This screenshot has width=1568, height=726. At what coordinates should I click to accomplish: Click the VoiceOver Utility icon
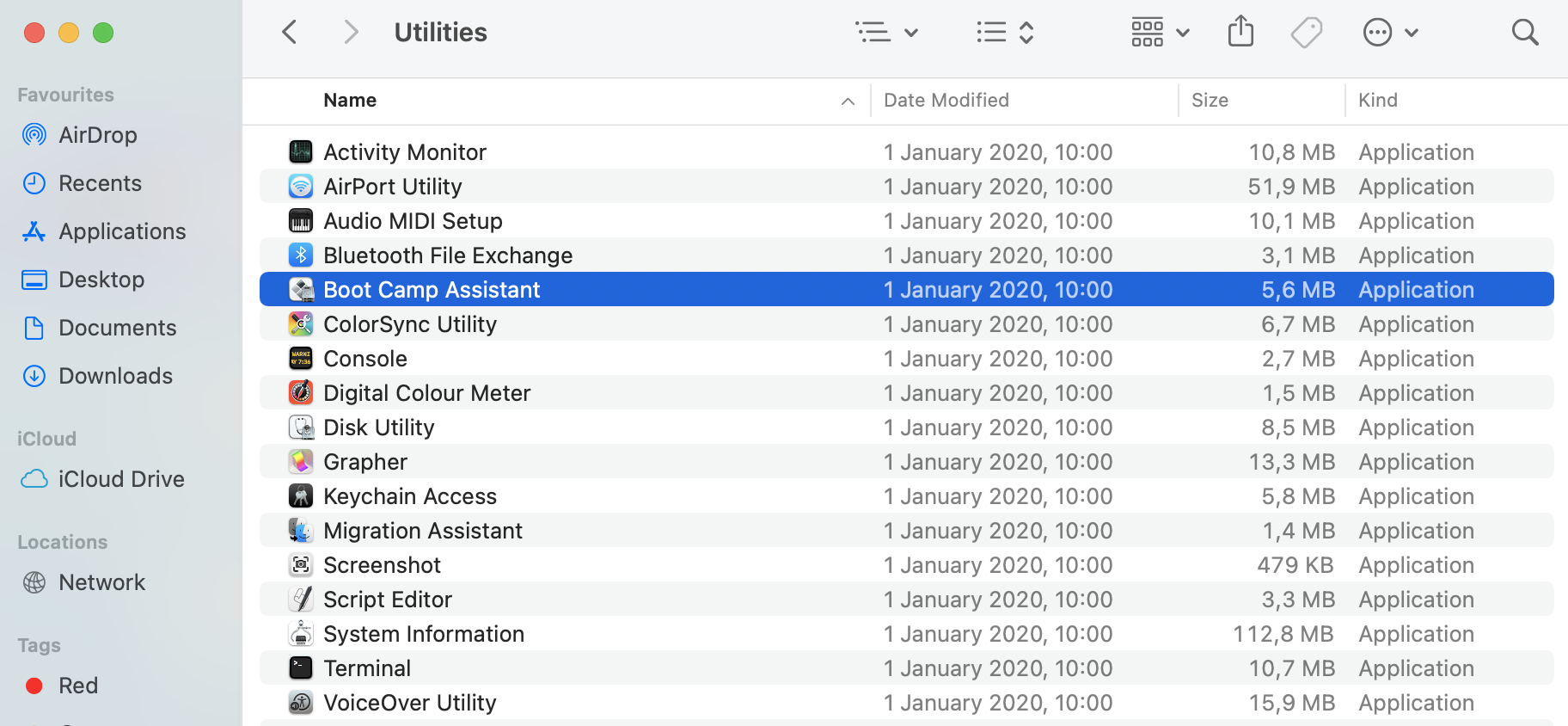point(301,703)
